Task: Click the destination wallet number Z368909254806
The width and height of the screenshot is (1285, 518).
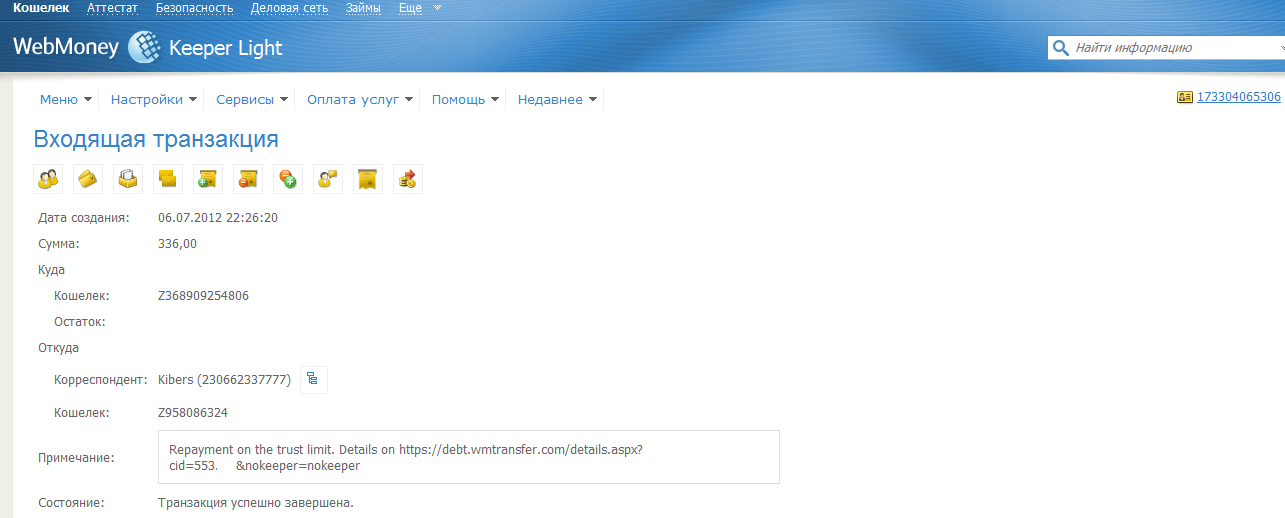Action: (x=204, y=296)
